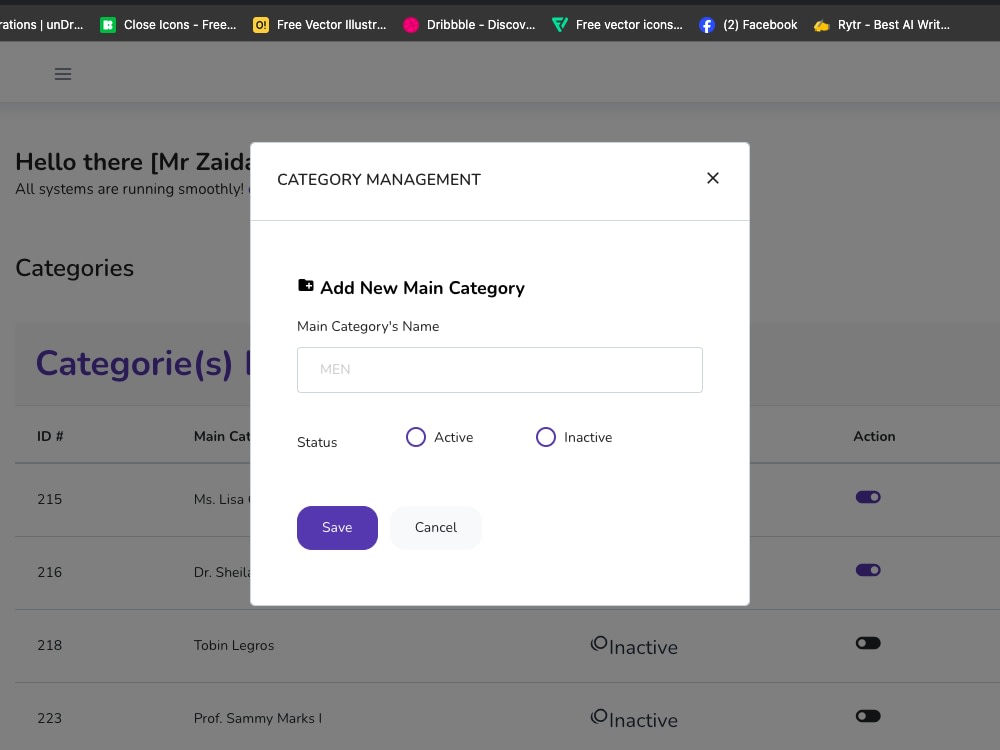The height and width of the screenshot is (750, 1000).
Task: Click the folder-plus icon beside Add New Main Category
Action: tap(305, 285)
